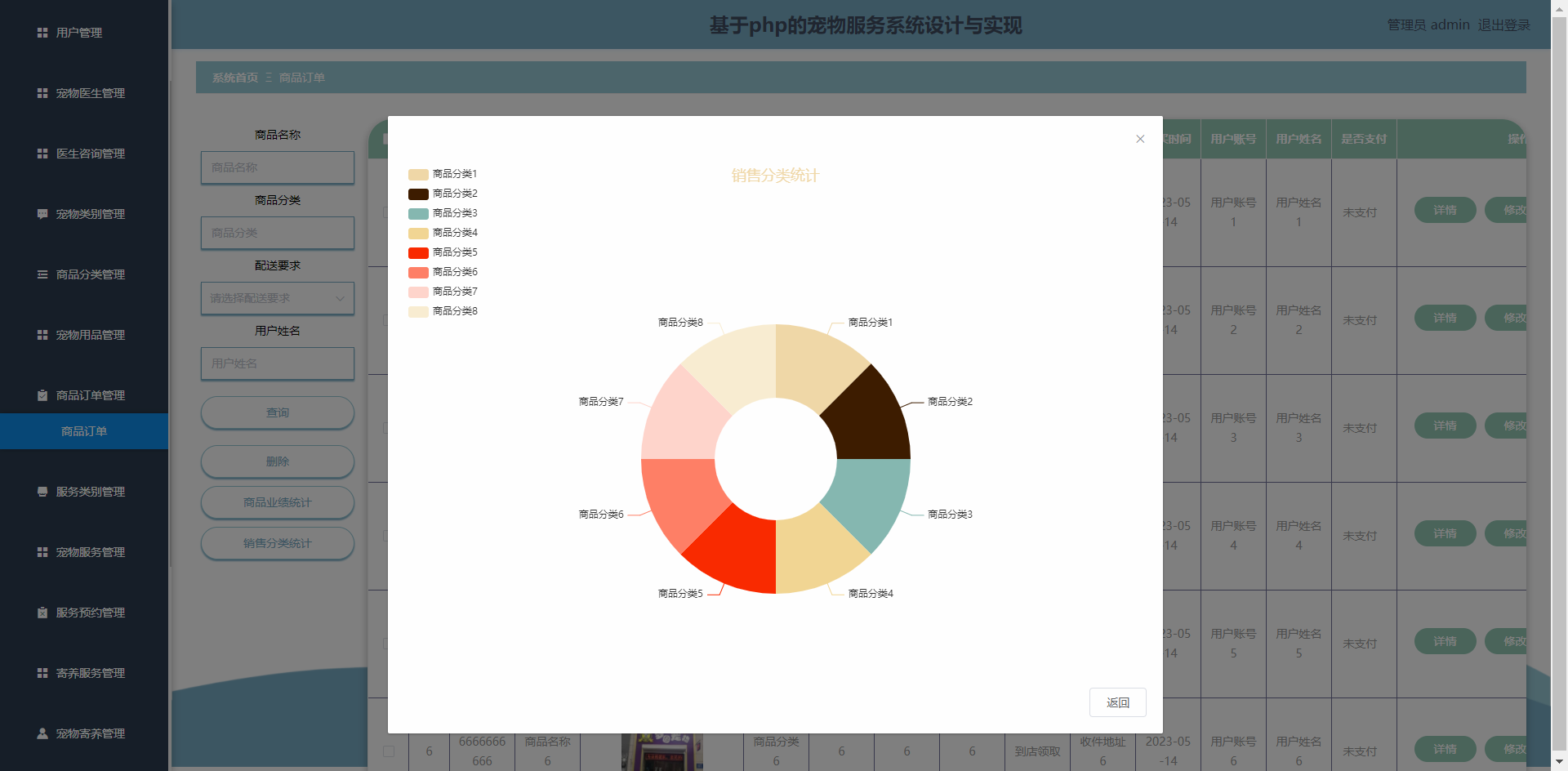Toggle legend swatch for 商品分类3
Viewport: 1568px width, 771px height.
(418, 213)
